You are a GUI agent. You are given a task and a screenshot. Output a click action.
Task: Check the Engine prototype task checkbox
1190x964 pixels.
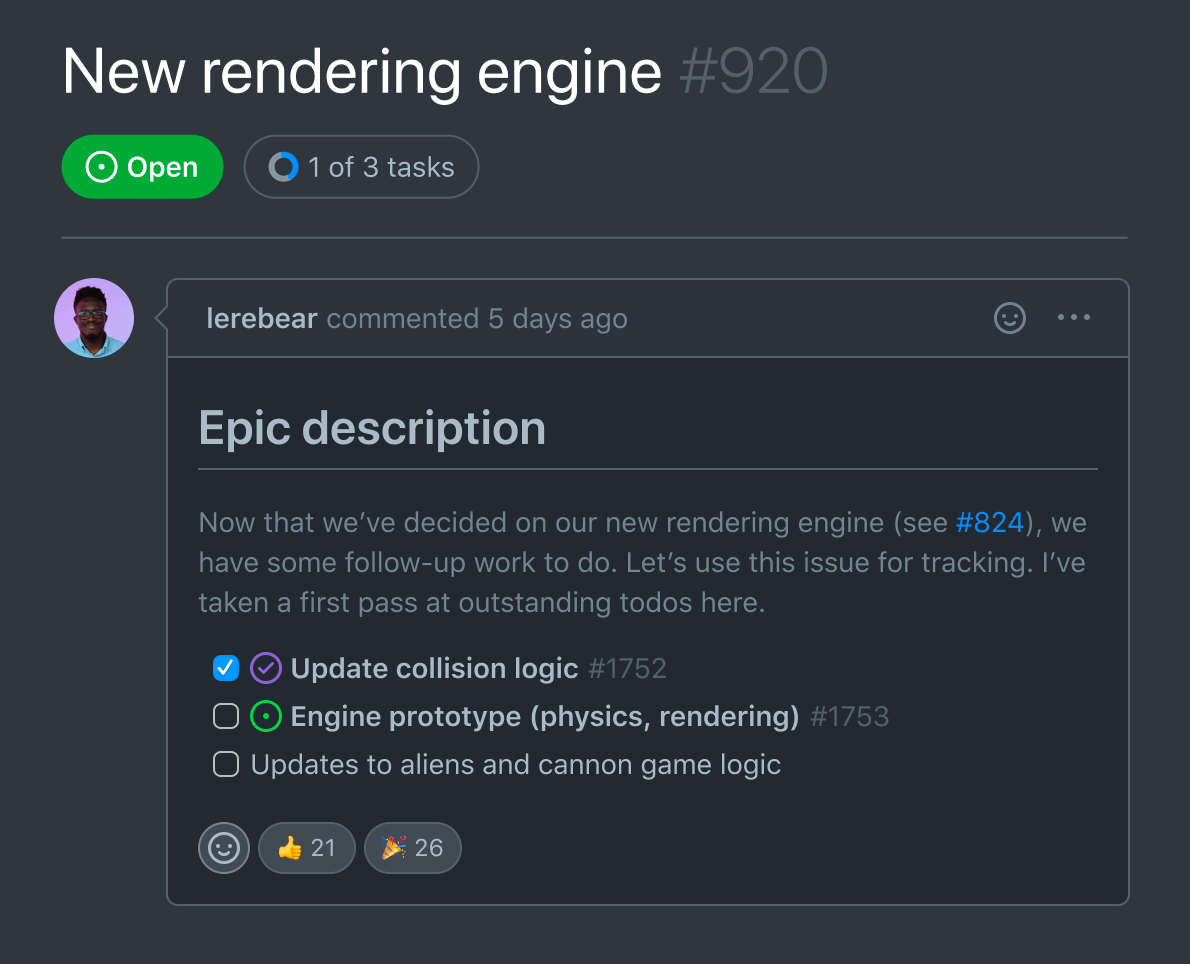226,716
